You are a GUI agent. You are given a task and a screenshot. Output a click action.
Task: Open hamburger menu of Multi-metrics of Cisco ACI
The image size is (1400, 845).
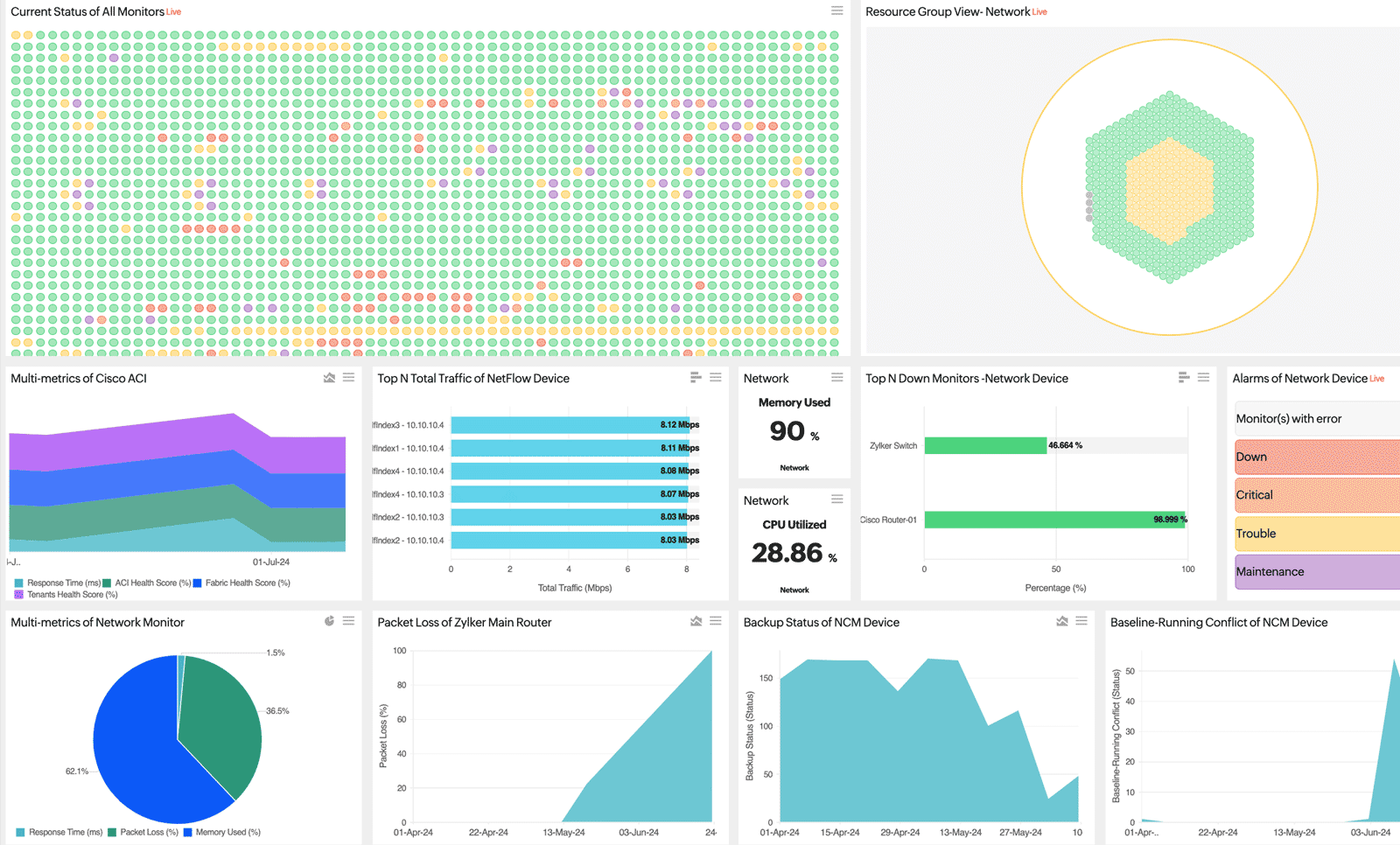coord(348,378)
